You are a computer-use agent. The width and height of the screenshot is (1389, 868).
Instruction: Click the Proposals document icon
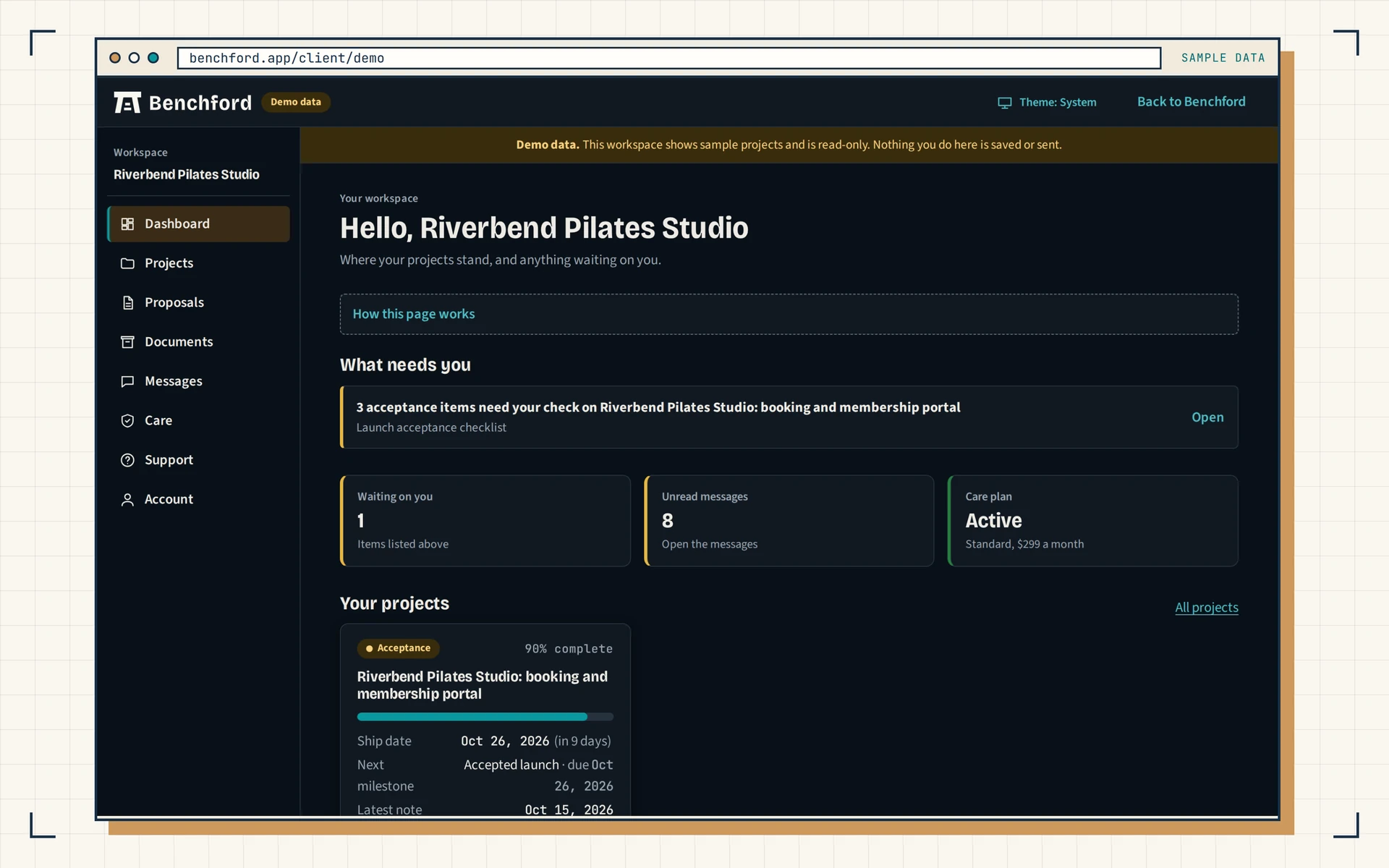[x=127, y=302]
